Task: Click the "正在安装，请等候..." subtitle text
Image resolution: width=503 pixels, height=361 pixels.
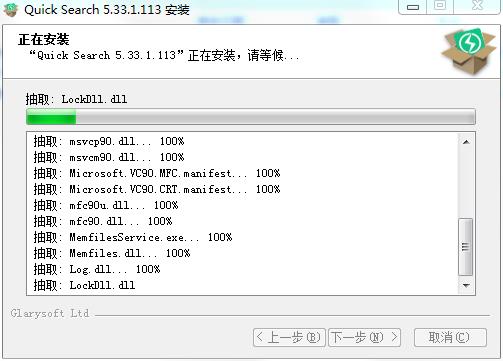Action: (164, 55)
